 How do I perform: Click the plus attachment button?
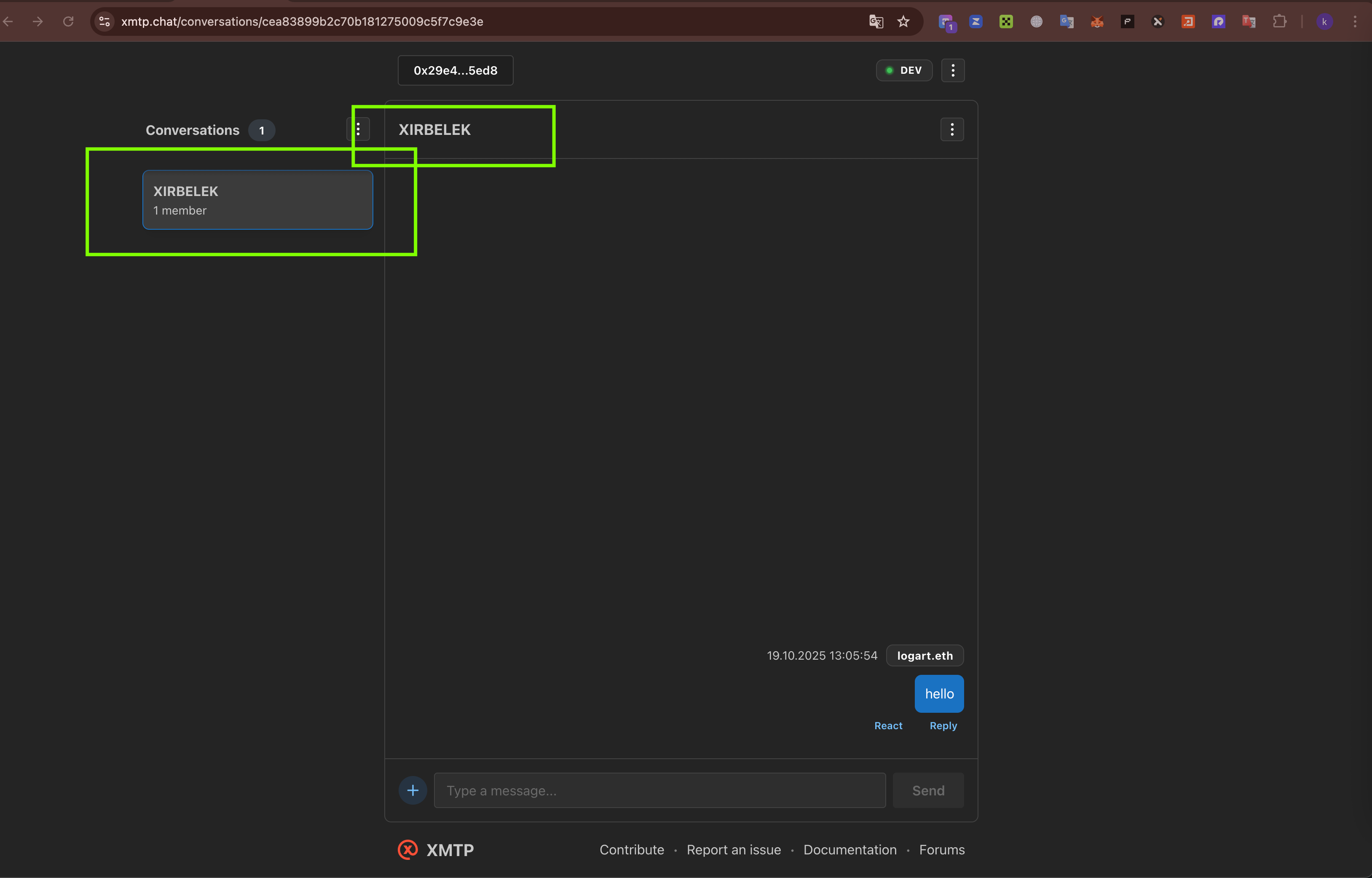tap(413, 790)
